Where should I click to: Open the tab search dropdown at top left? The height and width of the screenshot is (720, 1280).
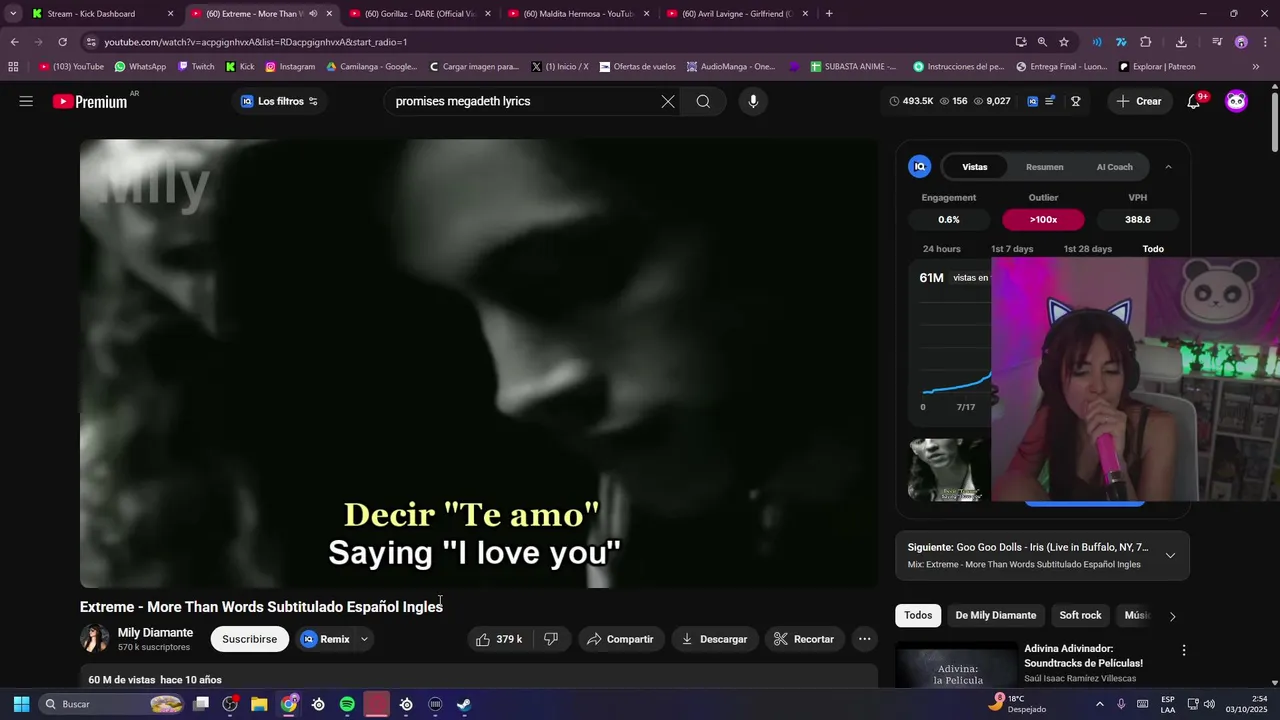[x=13, y=14]
